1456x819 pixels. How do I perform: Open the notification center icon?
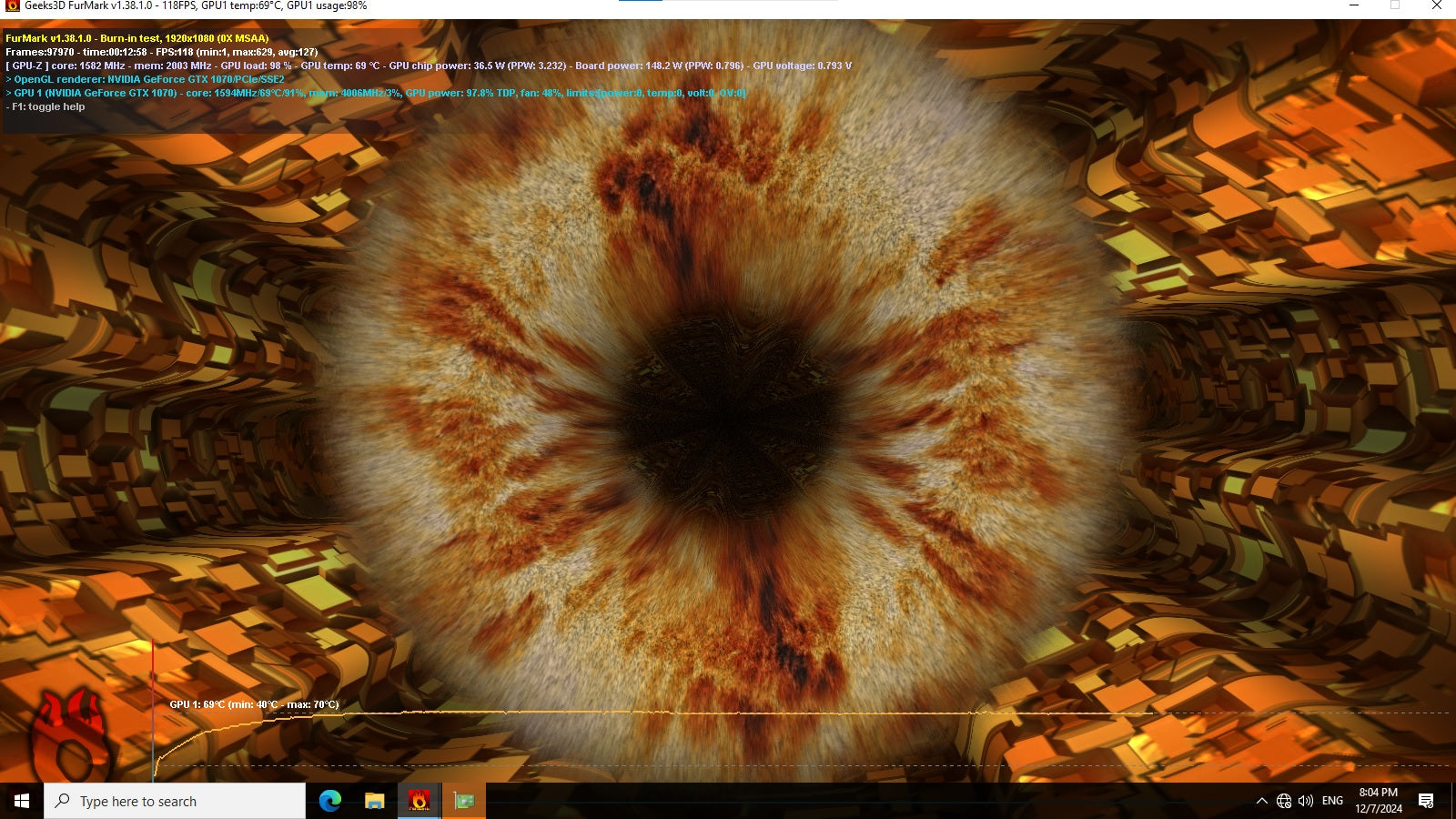[x=1426, y=801]
